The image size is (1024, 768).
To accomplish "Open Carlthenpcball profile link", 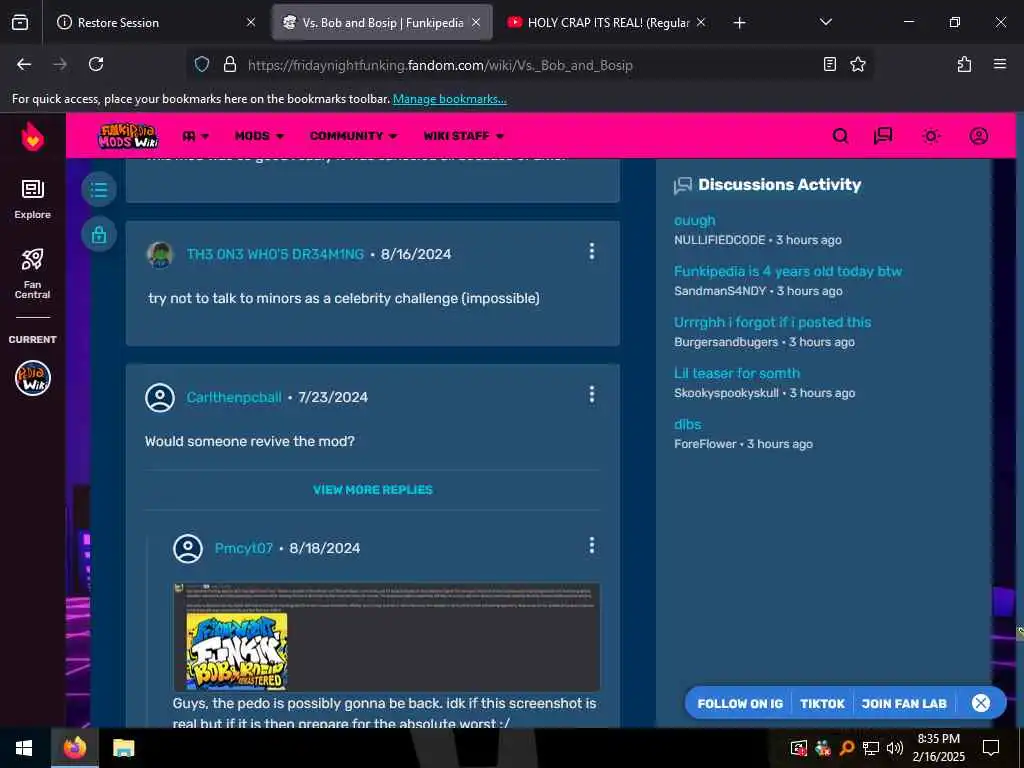I will [x=234, y=397].
